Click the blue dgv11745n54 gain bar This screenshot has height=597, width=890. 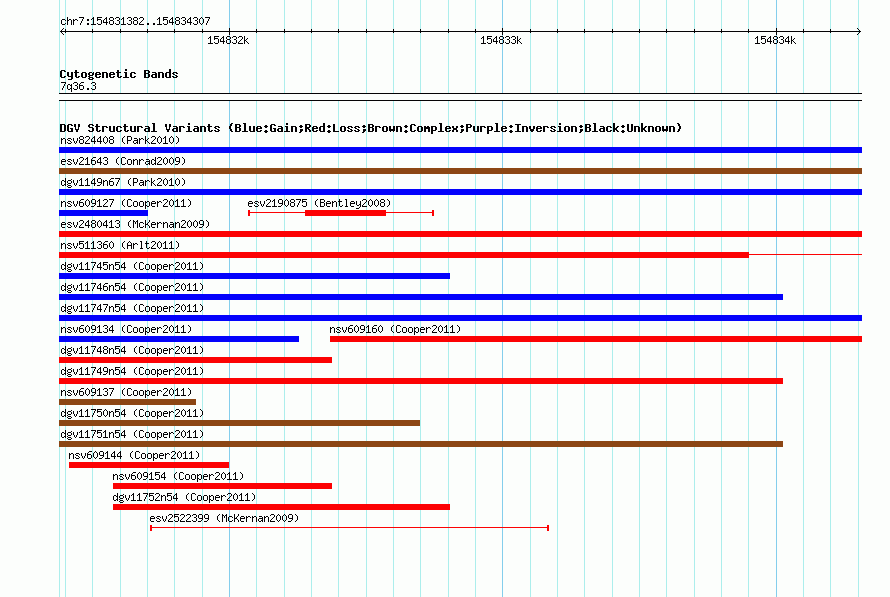pos(254,276)
